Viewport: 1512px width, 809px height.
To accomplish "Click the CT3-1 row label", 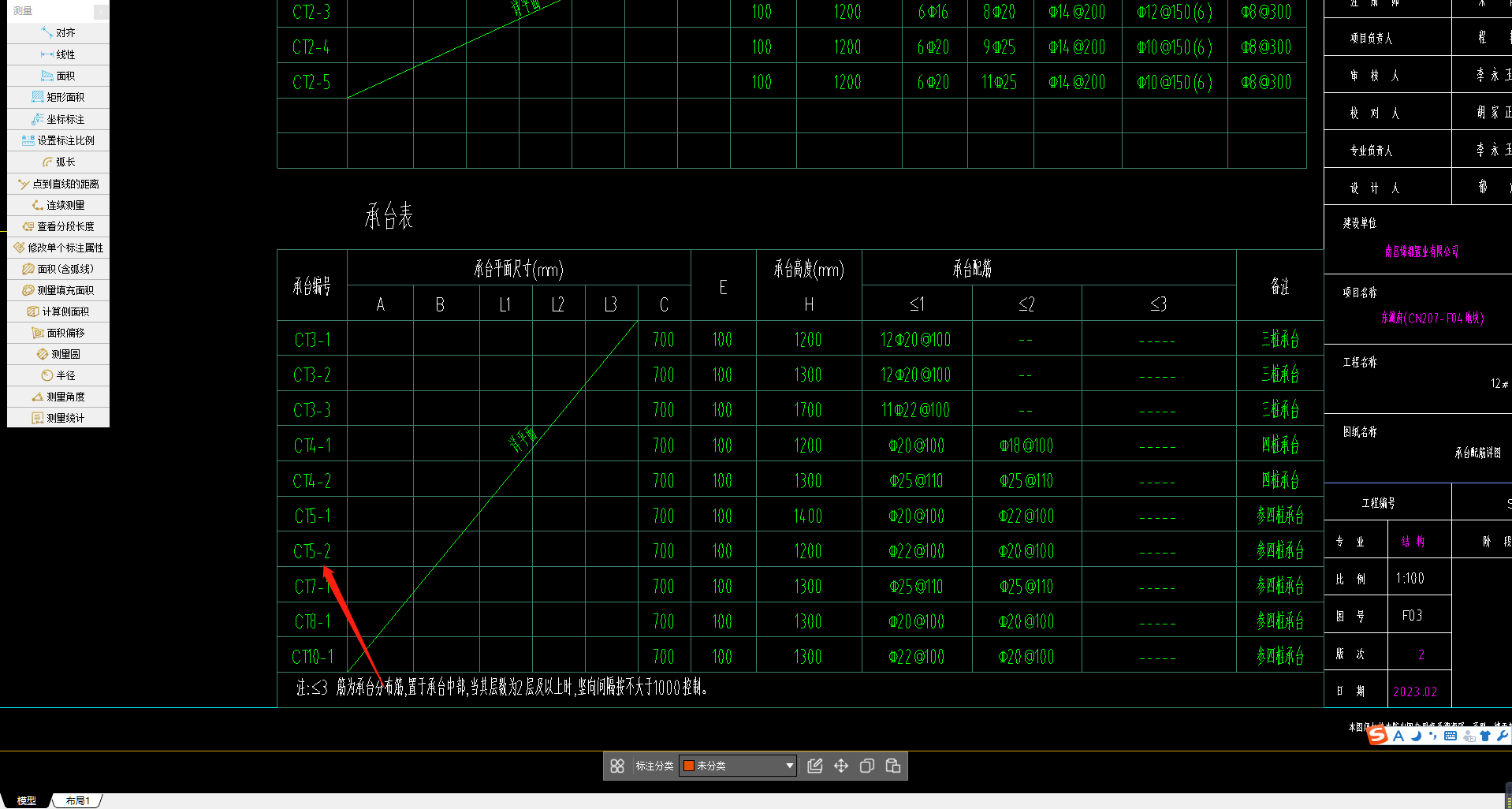I will pyautogui.click(x=312, y=340).
